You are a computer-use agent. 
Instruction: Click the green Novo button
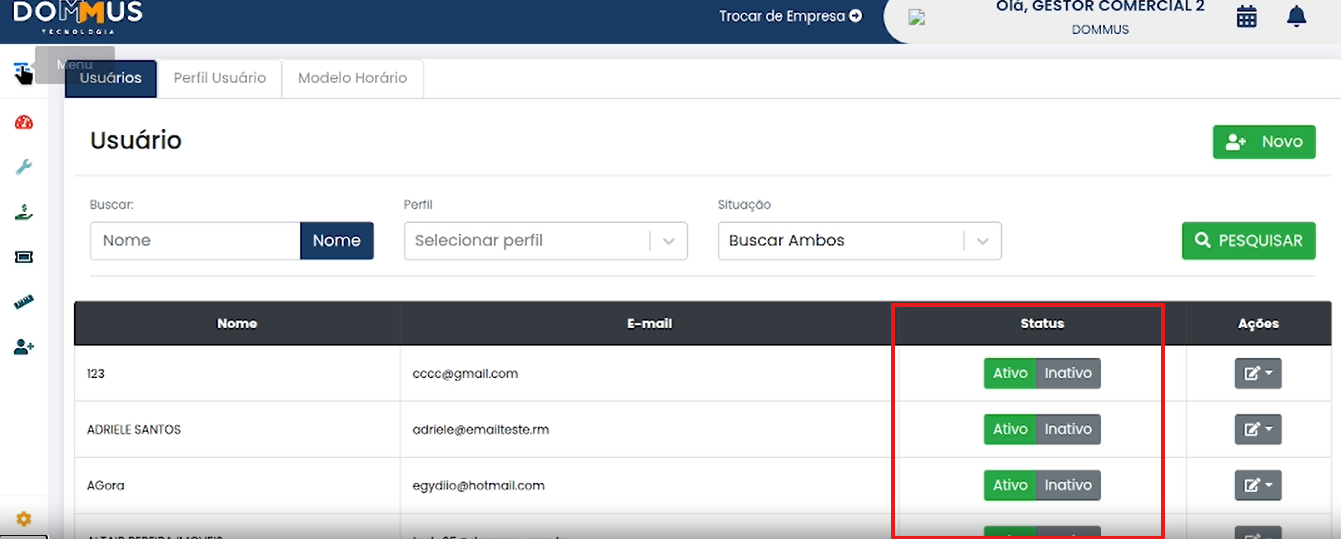click(x=1263, y=142)
